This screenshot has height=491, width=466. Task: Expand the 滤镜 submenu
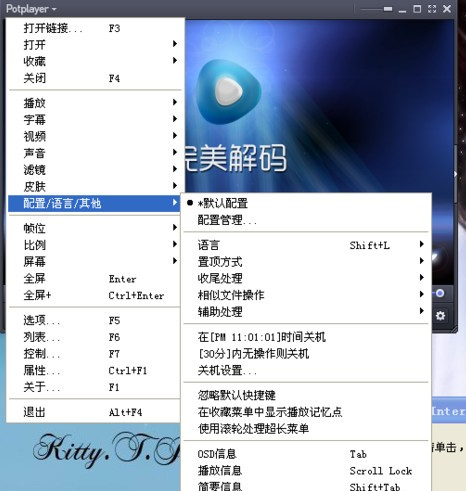94,170
